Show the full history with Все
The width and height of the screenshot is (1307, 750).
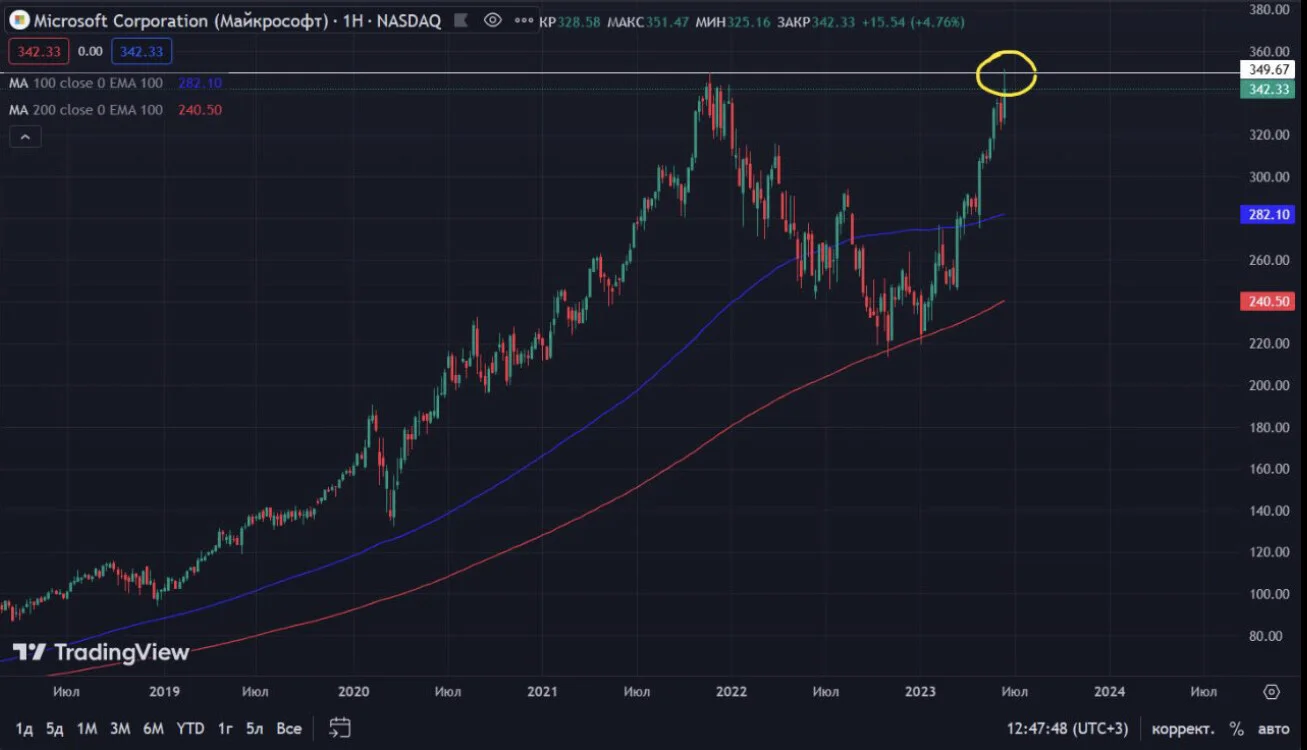pos(289,728)
